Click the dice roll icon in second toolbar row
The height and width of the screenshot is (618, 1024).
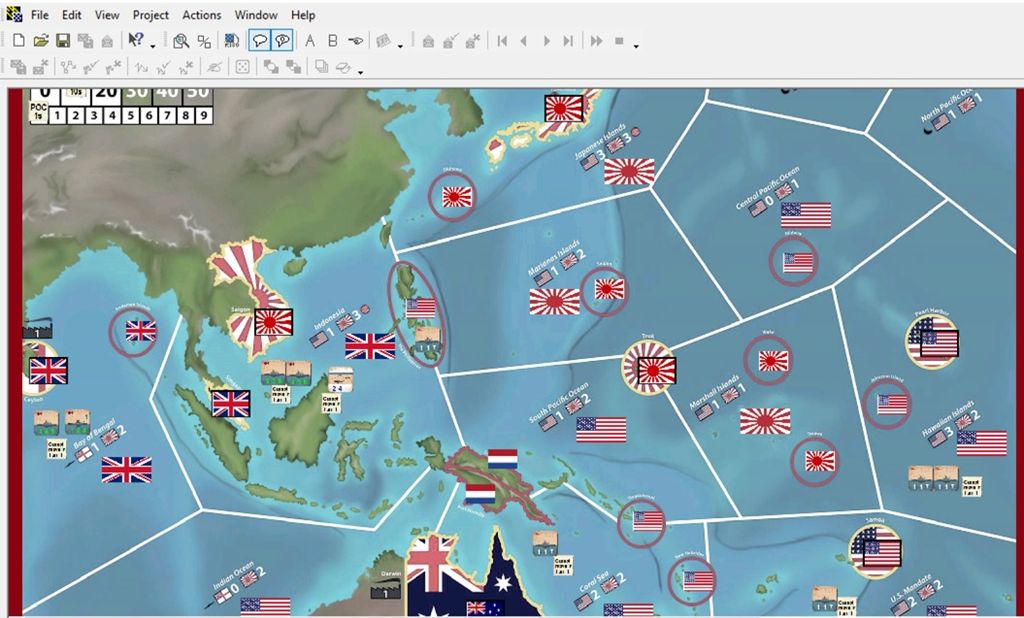[x=242, y=67]
